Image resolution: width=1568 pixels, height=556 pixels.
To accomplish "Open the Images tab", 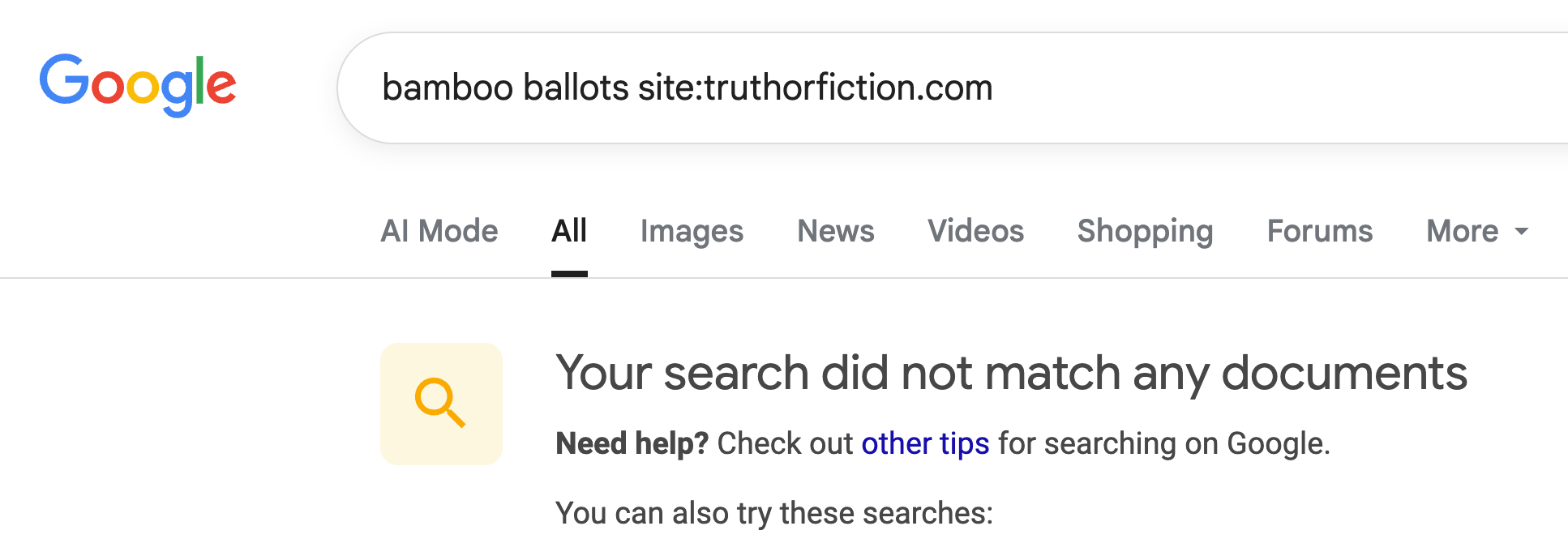I will [x=692, y=231].
